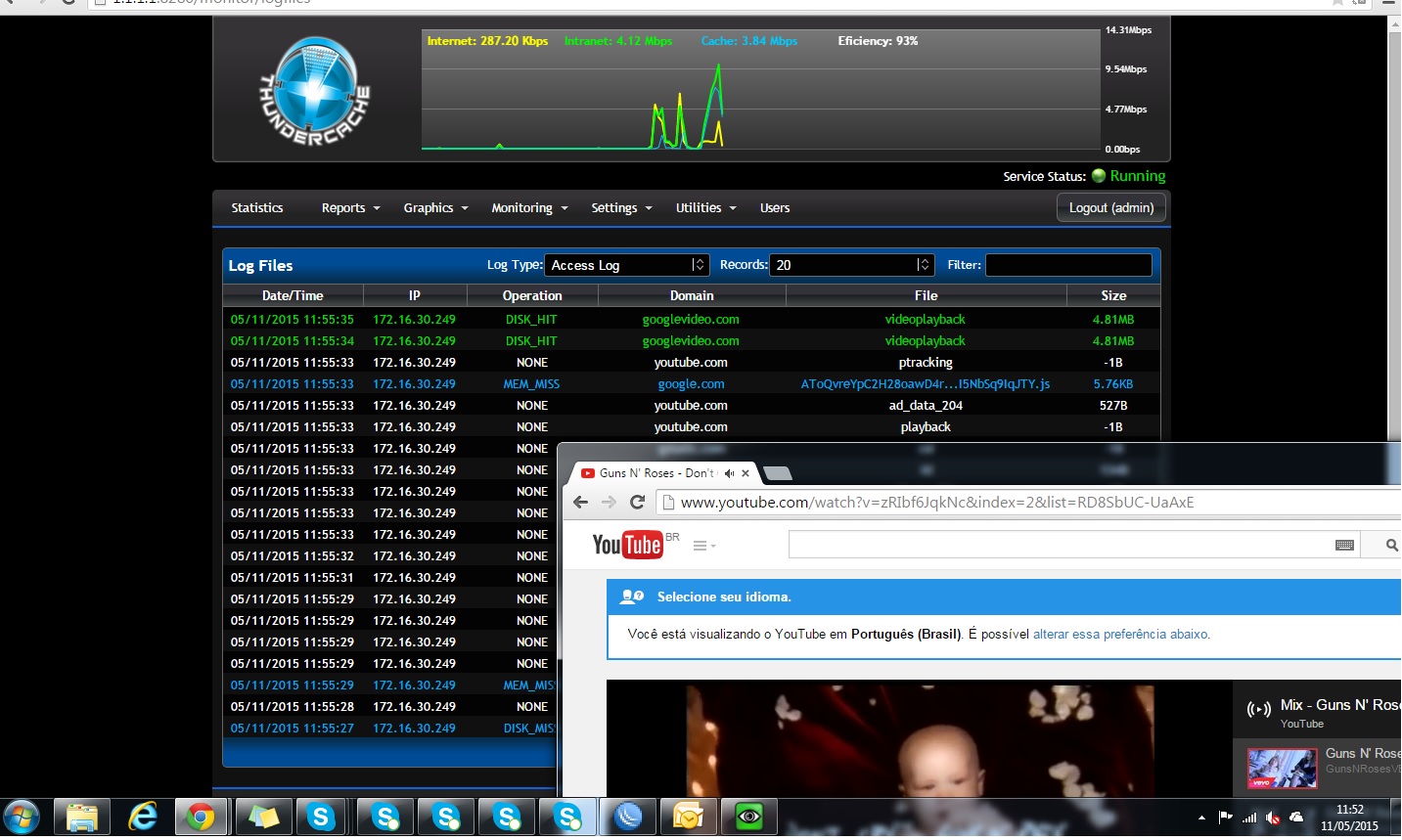Image resolution: width=1402 pixels, height=840 pixels.
Task: Click the 'Running' service status text
Action: coord(1138,176)
